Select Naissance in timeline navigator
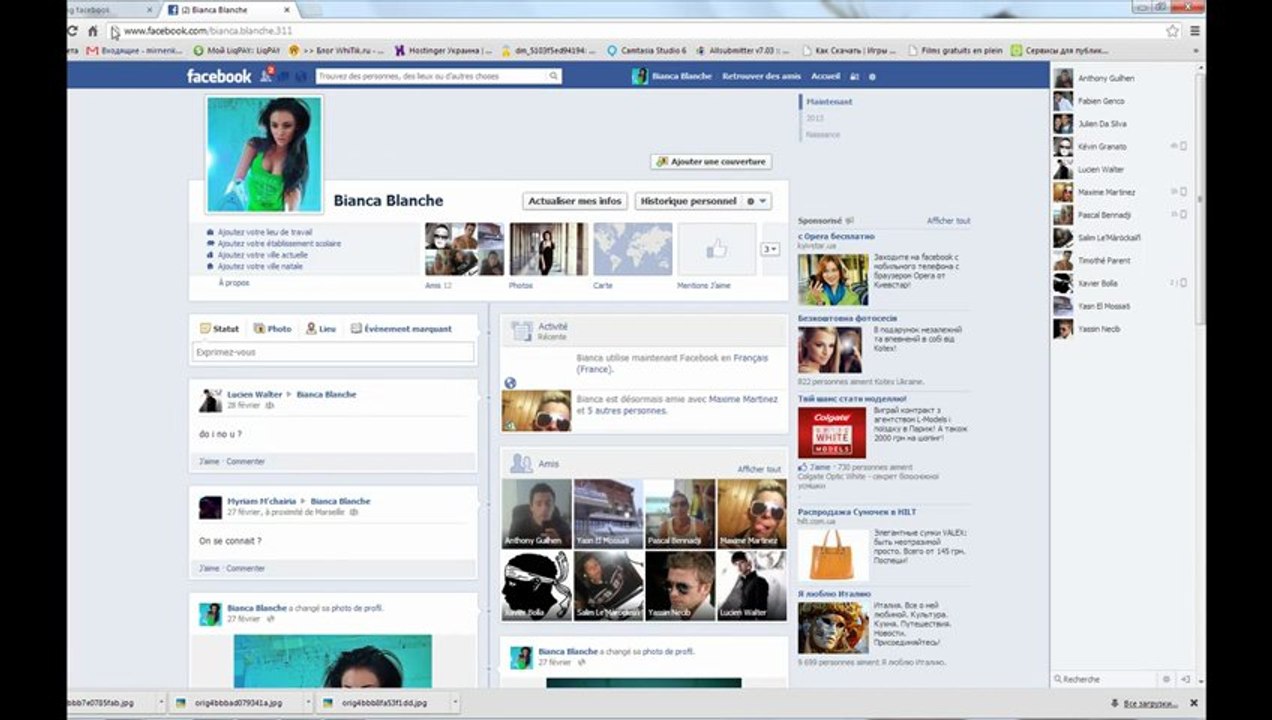 [823, 134]
